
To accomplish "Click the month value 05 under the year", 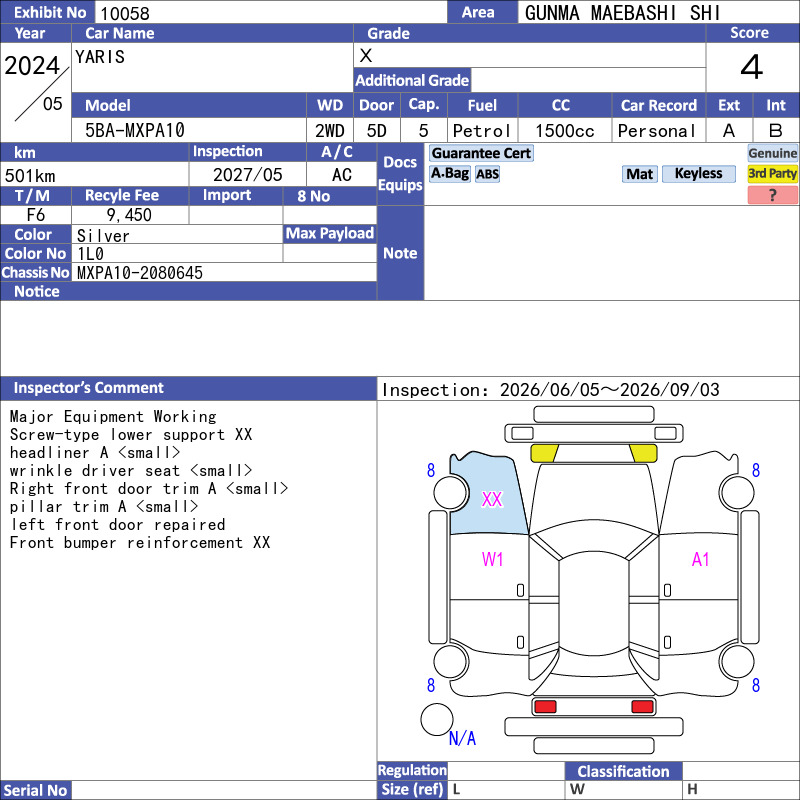I will [x=53, y=104].
